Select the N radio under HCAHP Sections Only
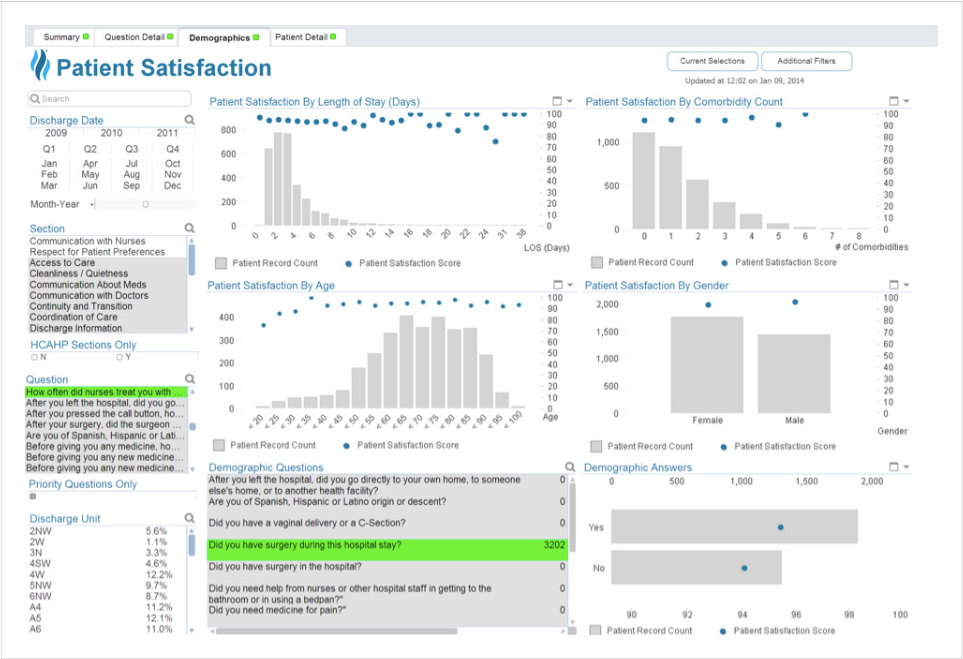This screenshot has width=963, height=659. point(35,356)
